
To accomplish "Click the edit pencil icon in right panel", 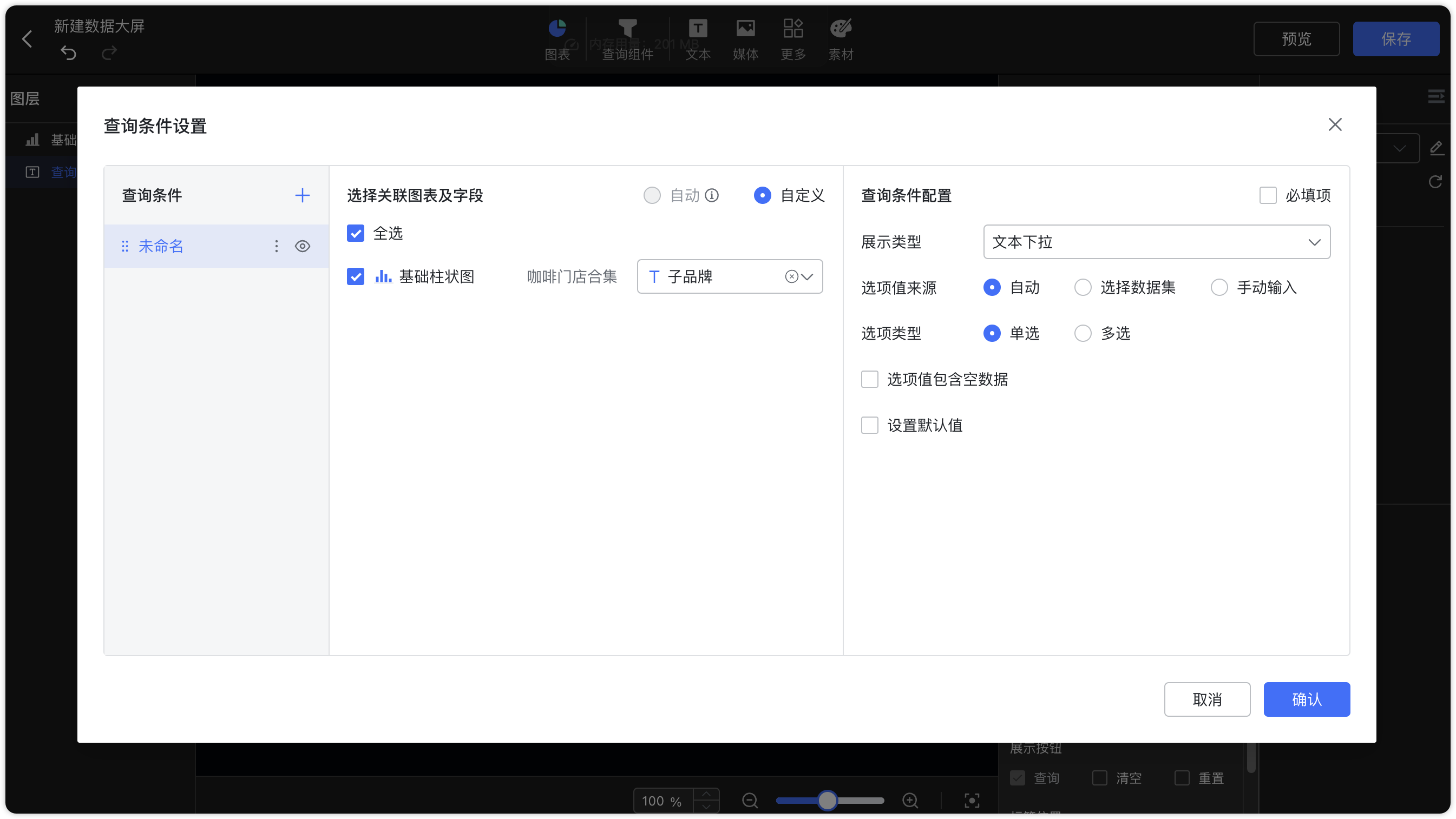I will coord(1435,149).
